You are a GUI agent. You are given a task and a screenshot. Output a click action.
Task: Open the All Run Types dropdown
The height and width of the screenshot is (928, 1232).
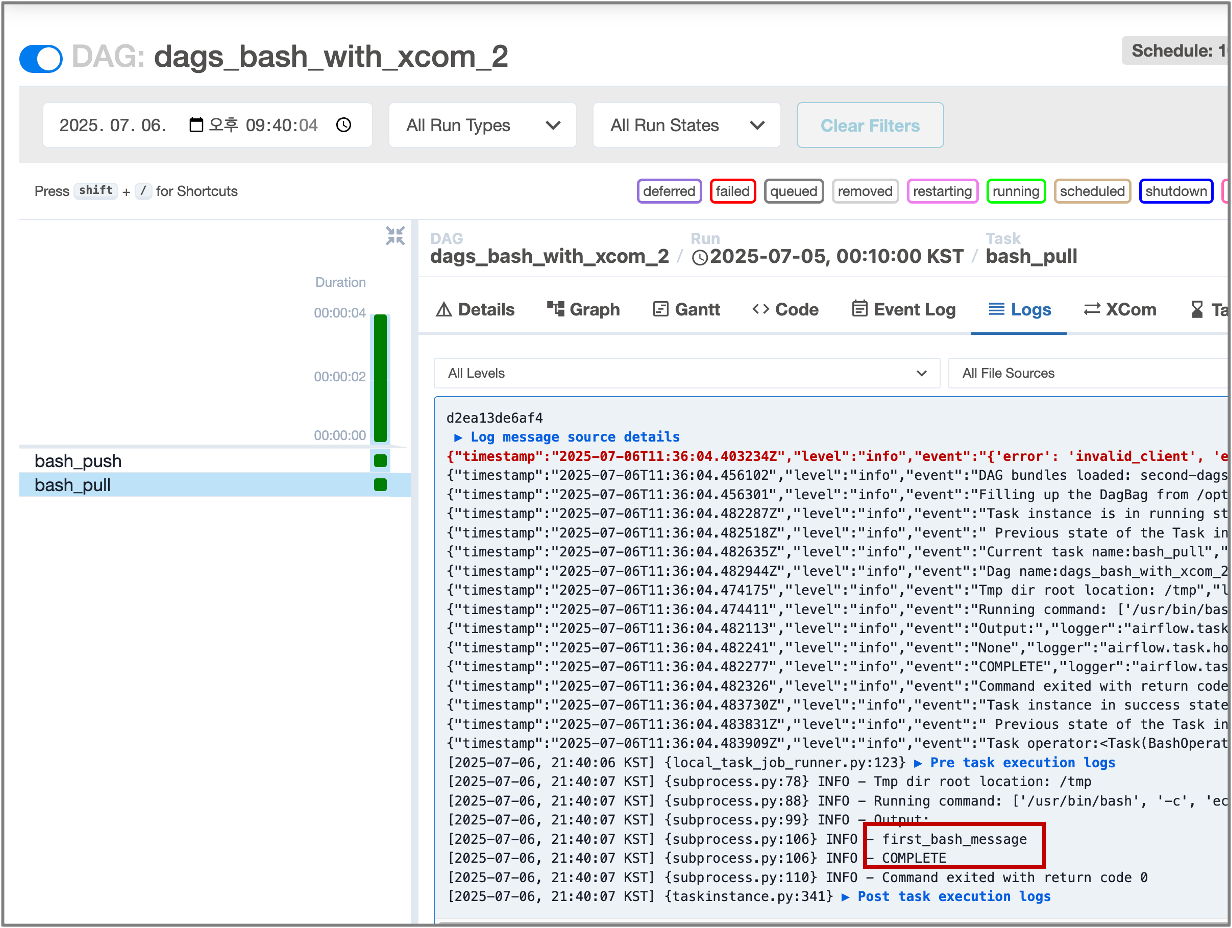click(x=482, y=125)
